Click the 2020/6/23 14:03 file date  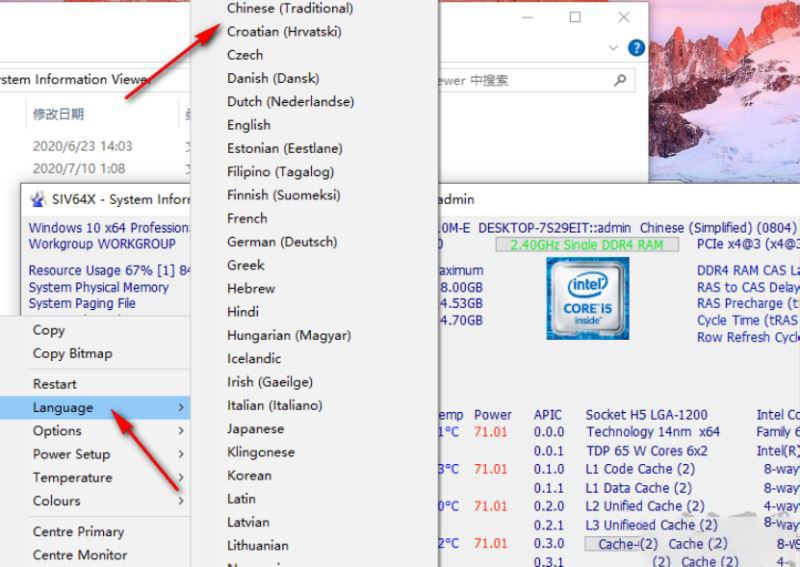point(83,146)
